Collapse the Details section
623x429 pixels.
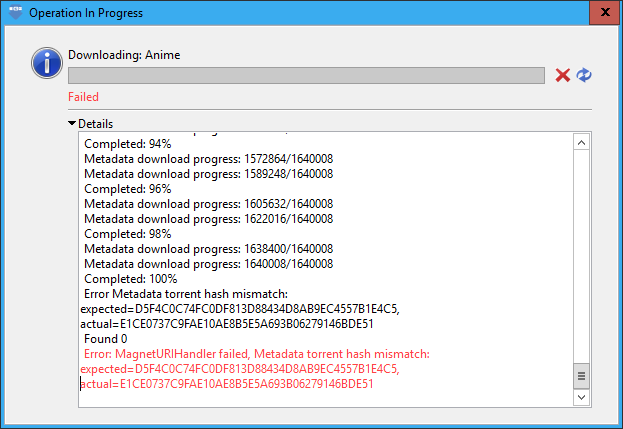72,124
